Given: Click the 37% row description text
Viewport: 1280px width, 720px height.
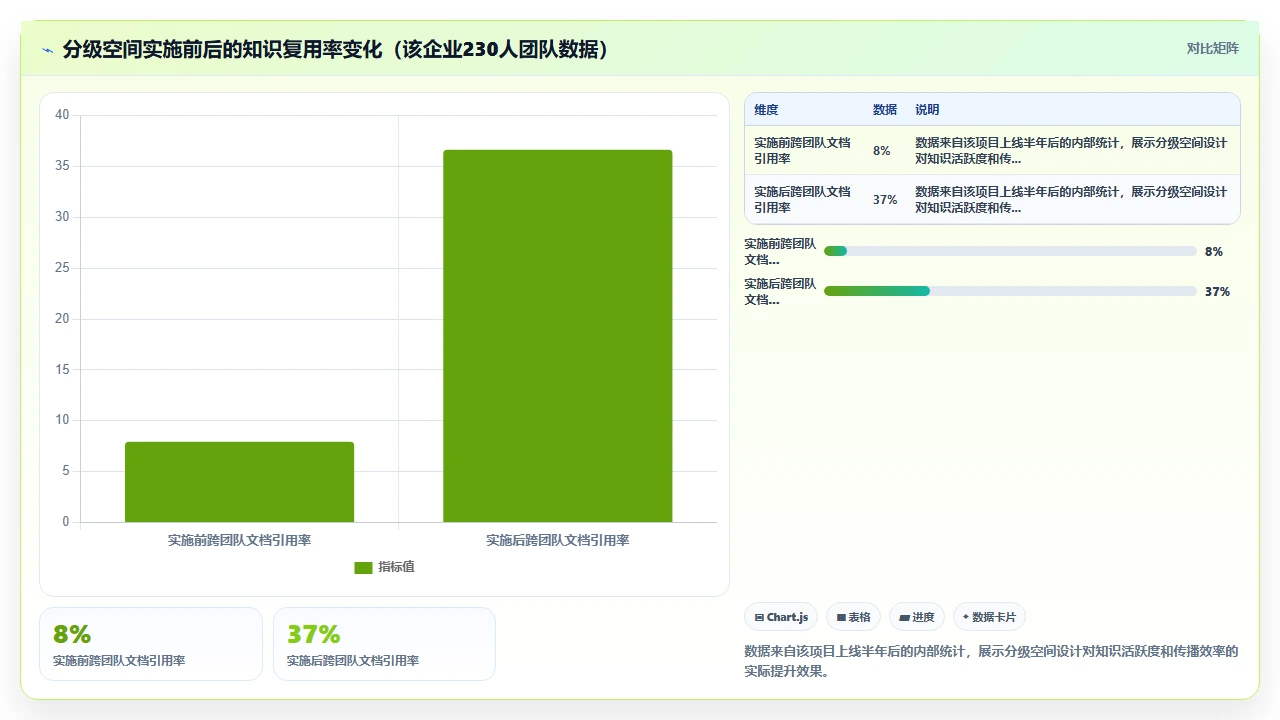Looking at the screenshot, I should pyautogui.click(x=1071, y=199).
